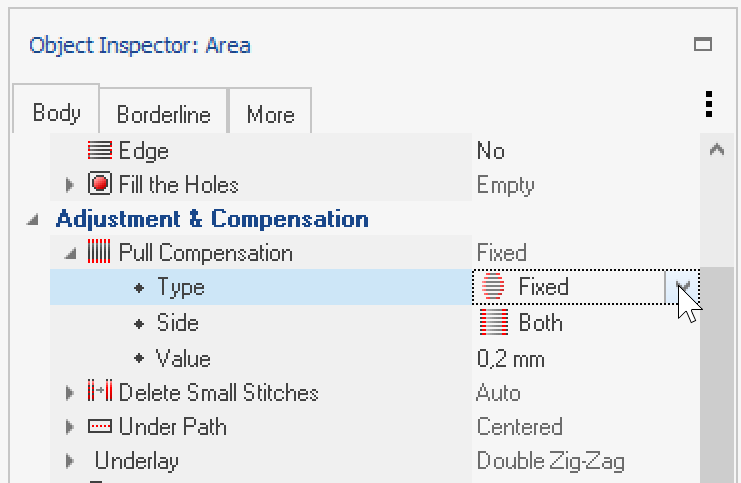This screenshot has height=483, width=741.
Task: Switch to the Borderline tab
Action: (x=164, y=111)
